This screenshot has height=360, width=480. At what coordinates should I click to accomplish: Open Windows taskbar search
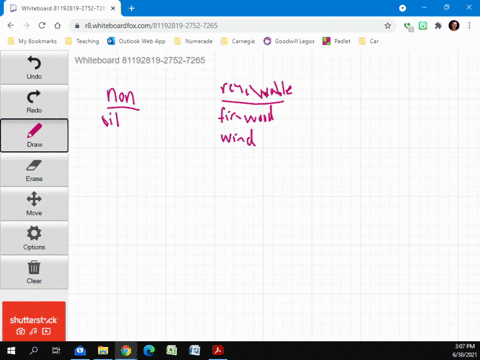pos(34,351)
